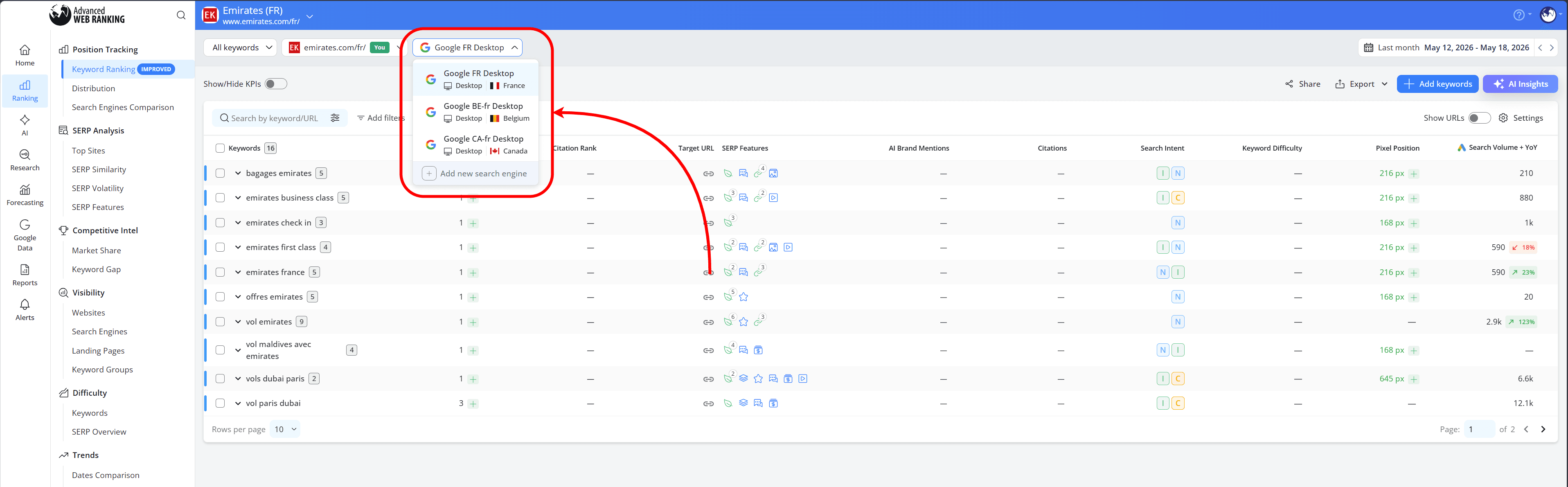Image resolution: width=1568 pixels, height=487 pixels.
Task: Go to the next date range
Action: (1552, 47)
